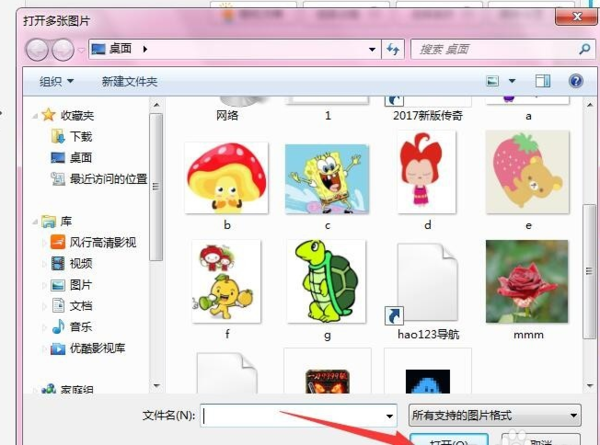
Task: Expand the 音乐 tree node
Action: (44, 328)
